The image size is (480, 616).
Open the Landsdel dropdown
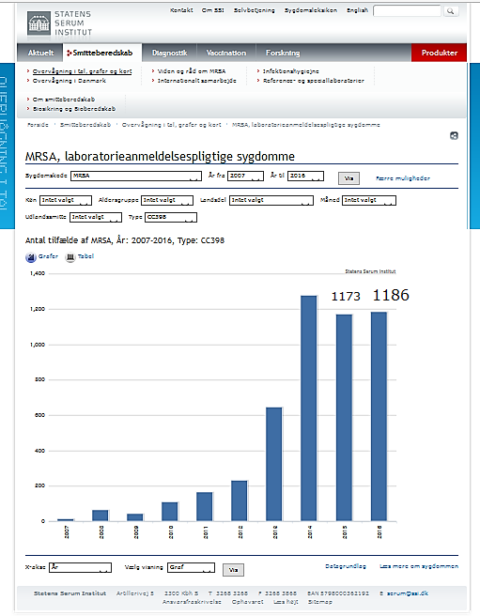click(271, 201)
